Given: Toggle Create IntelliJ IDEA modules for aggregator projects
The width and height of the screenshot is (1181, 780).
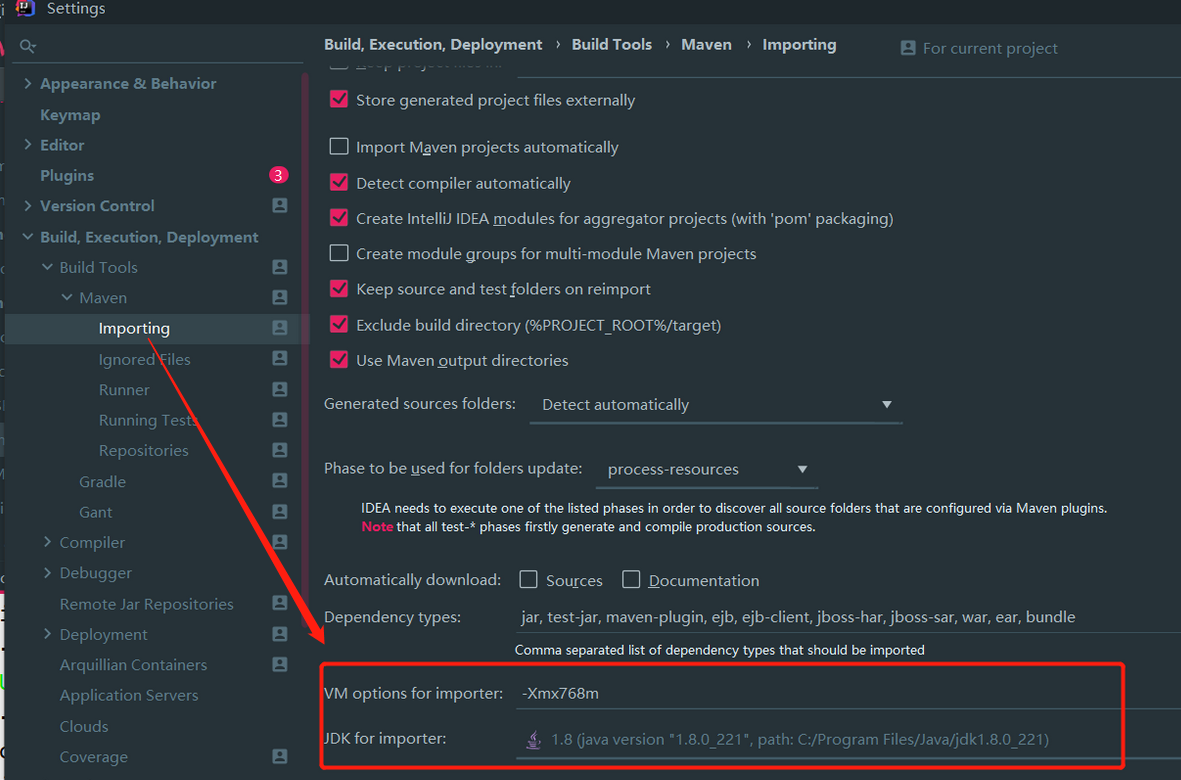Looking at the screenshot, I should [339, 218].
